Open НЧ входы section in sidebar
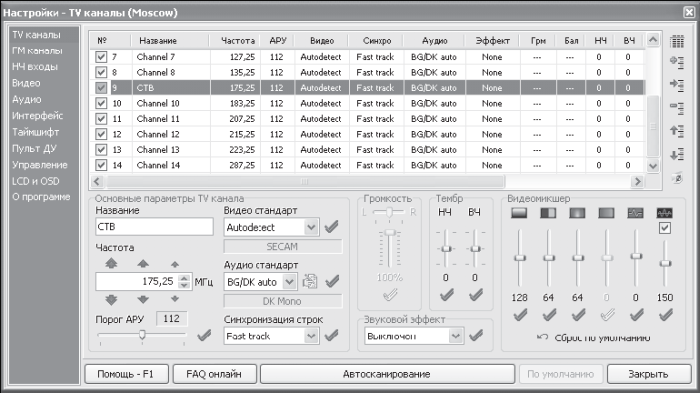The image size is (700, 393). pyautogui.click(x=35, y=67)
